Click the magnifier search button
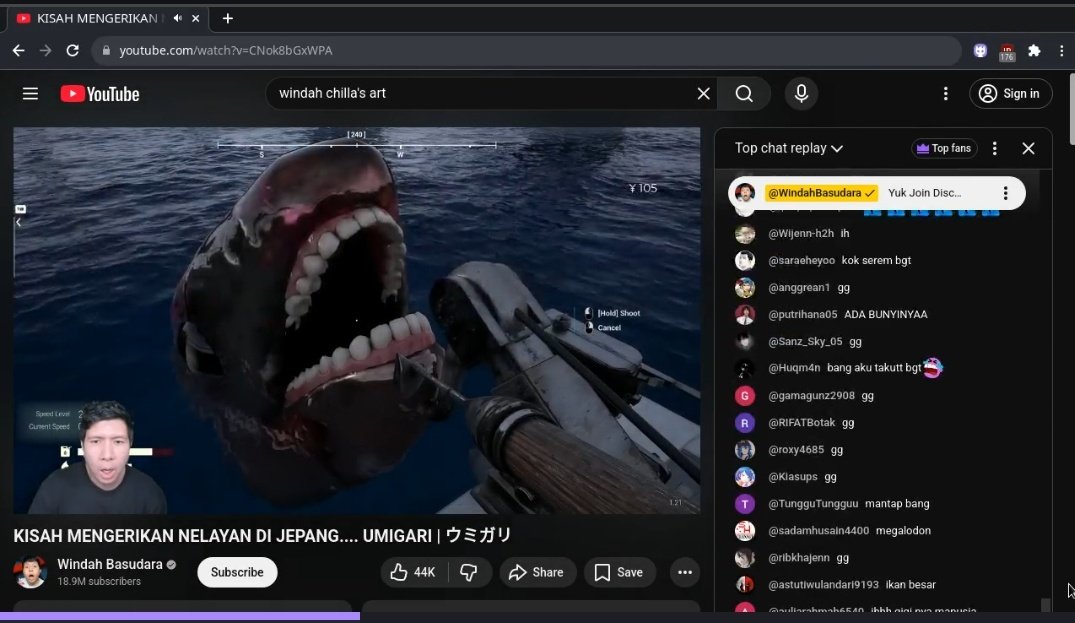Image resolution: width=1075 pixels, height=623 pixels. coord(744,93)
